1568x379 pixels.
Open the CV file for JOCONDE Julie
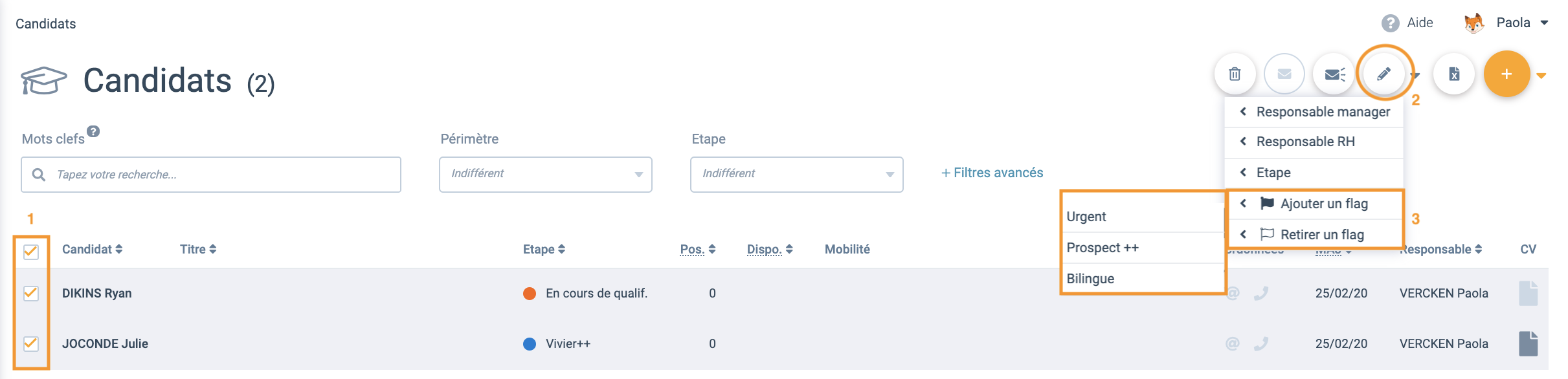click(x=1528, y=343)
